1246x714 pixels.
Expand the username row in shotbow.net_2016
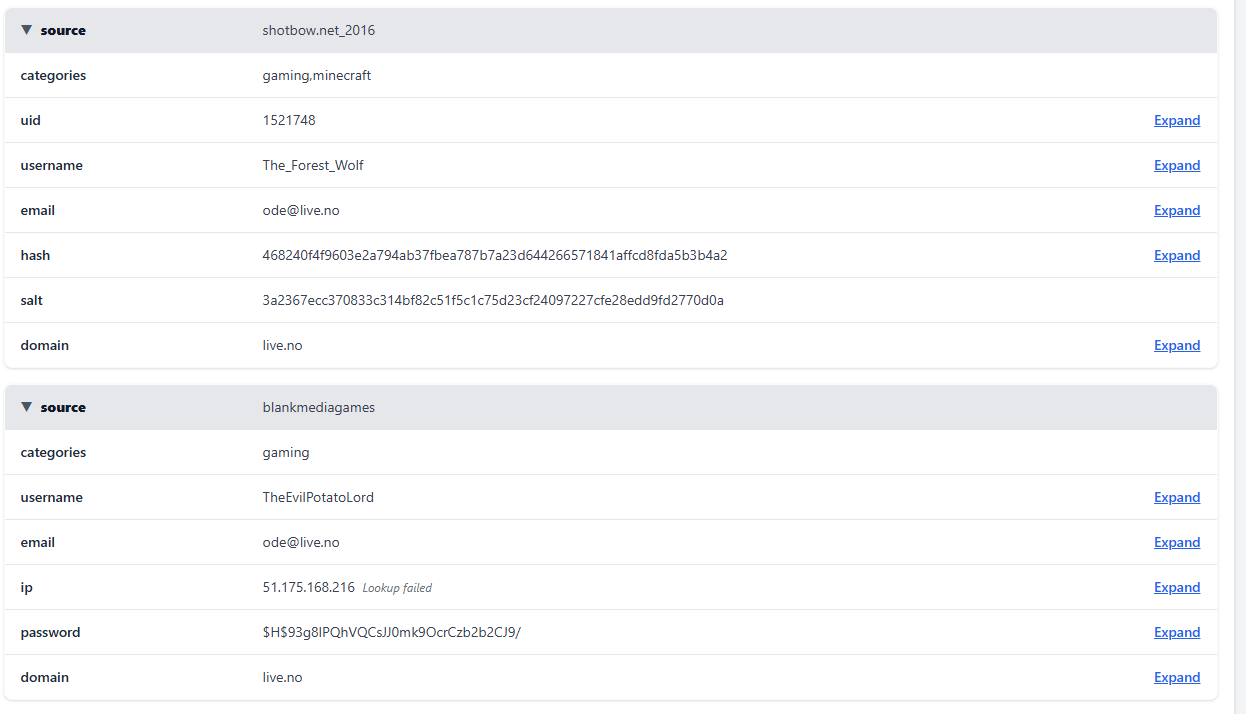pos(1176,165)
